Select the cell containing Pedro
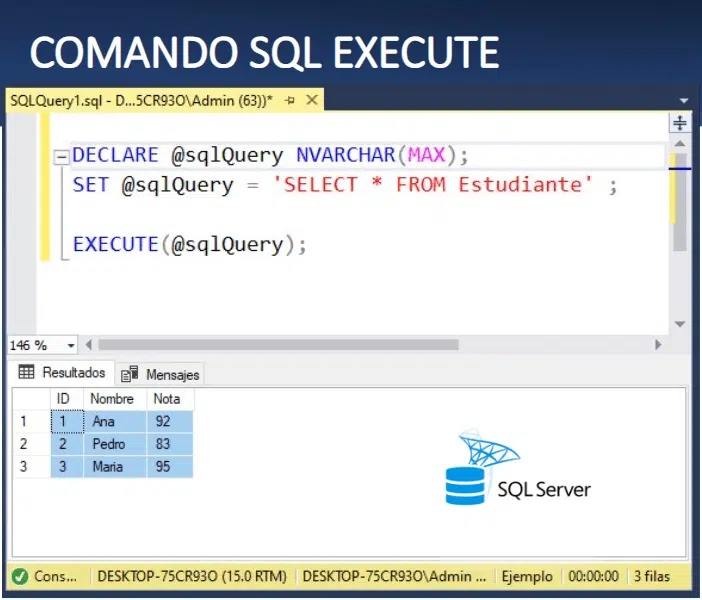Viewport: 702px width, 600px height. [115, 444]
